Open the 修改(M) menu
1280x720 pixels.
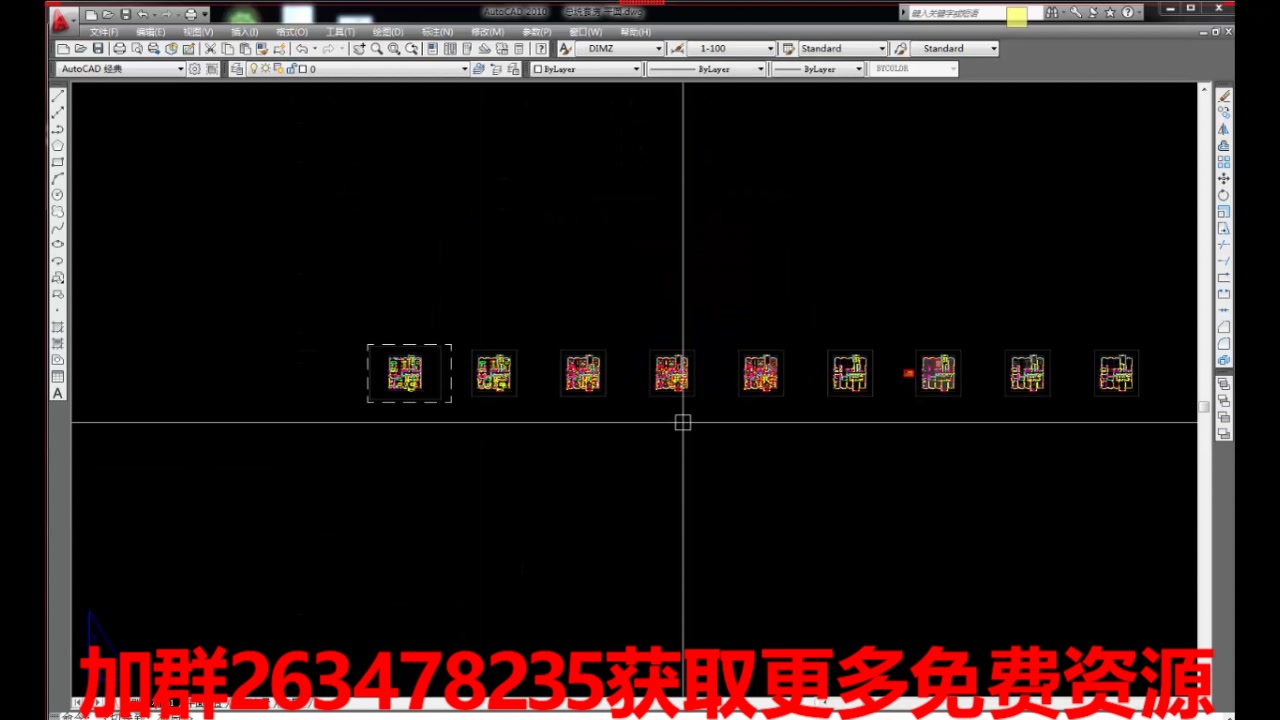(487, 32)
